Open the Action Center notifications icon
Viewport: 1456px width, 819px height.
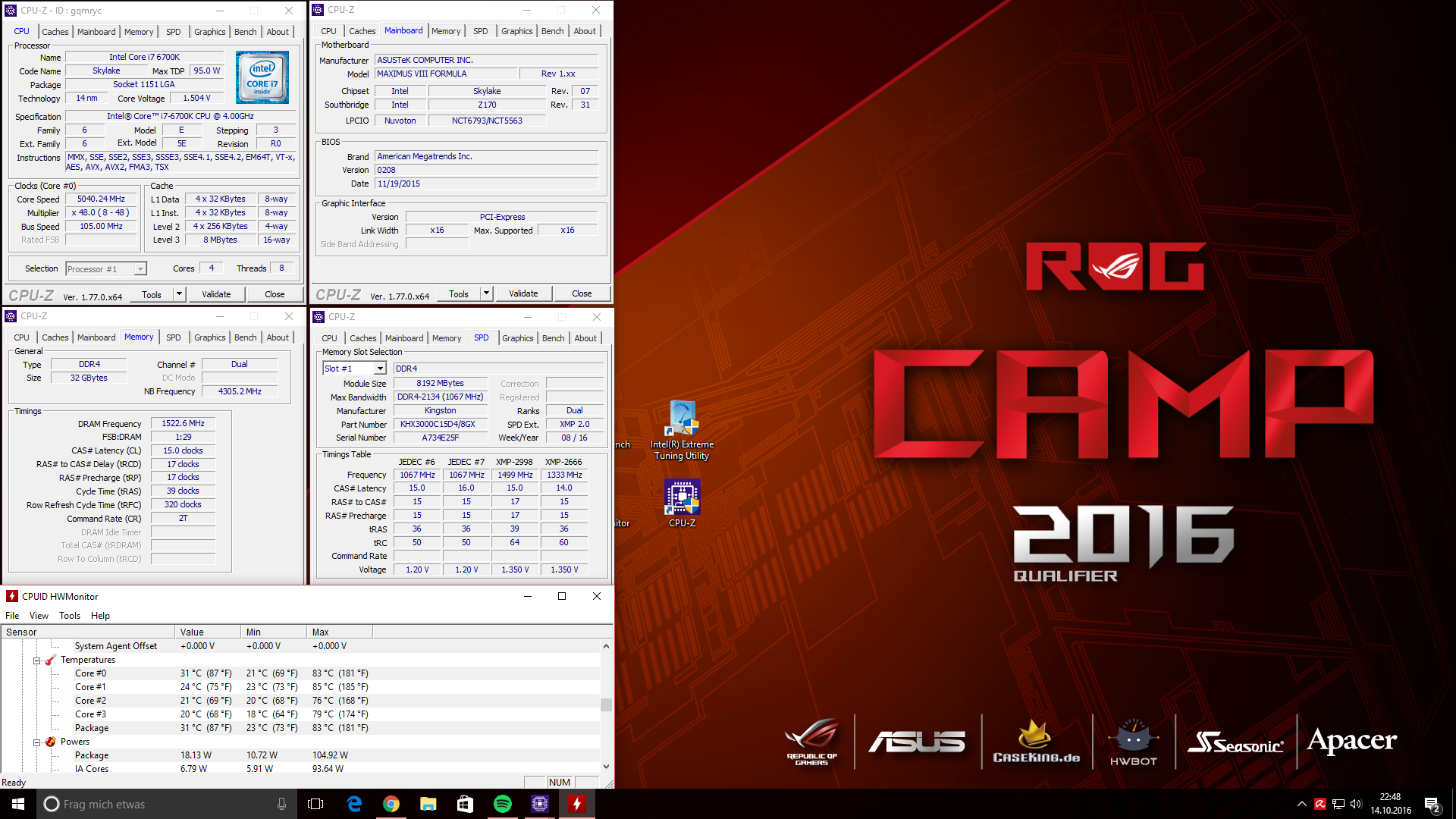(x=1432, y=805)
